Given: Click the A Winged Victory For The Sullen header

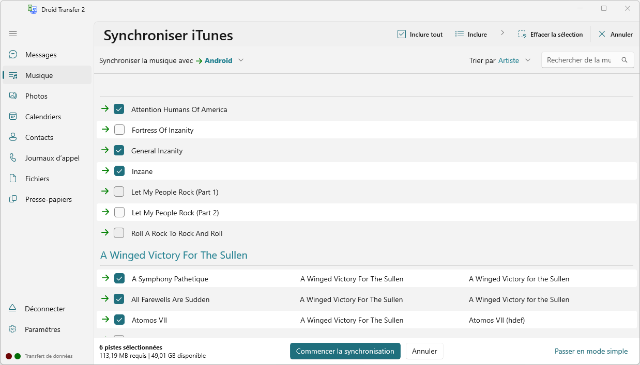Looking at the screenshot, I should 174,255.
